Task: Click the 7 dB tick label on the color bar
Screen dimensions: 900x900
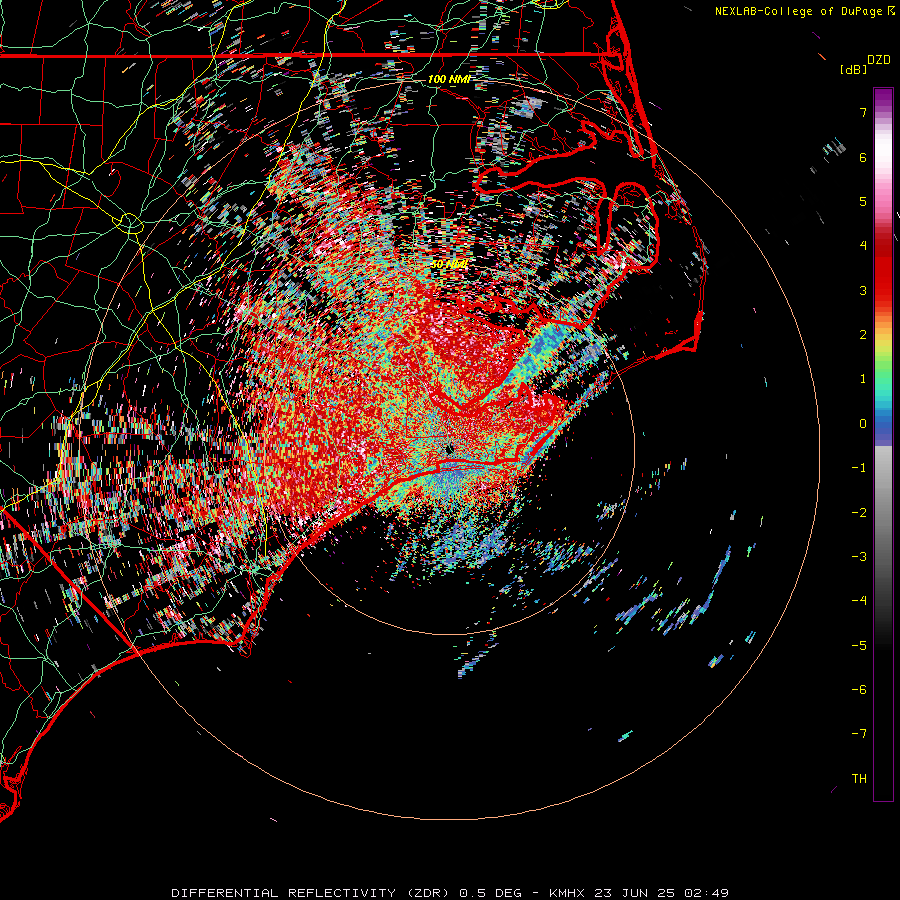Action: point(863,112)
